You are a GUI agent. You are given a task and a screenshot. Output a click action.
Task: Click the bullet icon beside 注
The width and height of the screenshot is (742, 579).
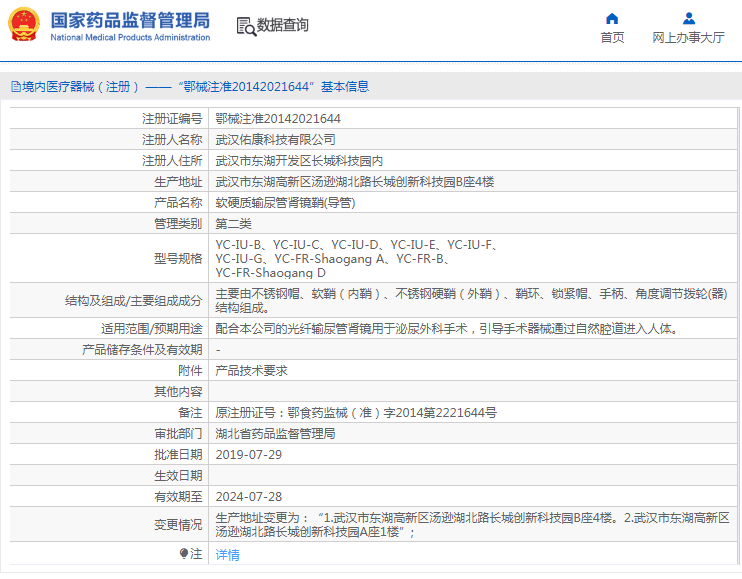(x=184, y=553)
